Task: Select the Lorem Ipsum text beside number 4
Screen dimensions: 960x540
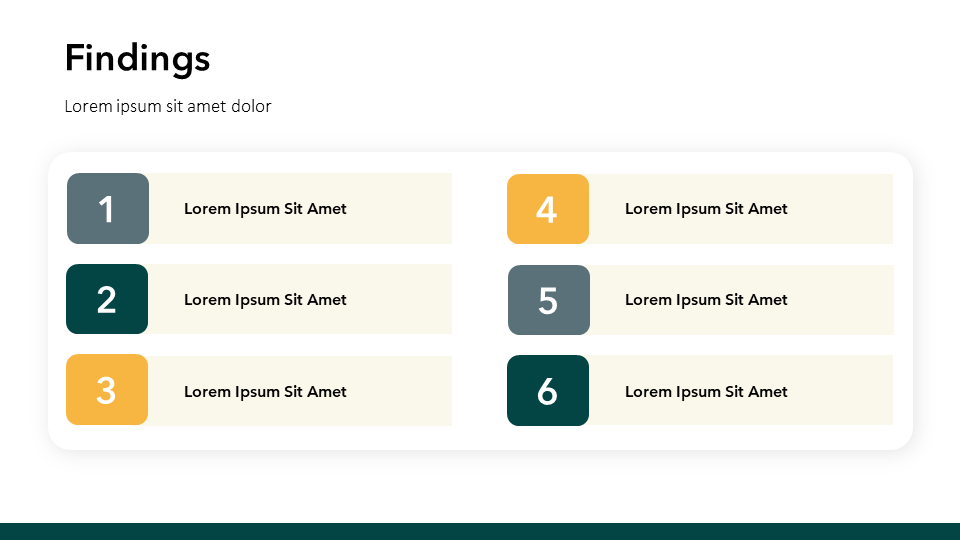Action: point(706,209)
